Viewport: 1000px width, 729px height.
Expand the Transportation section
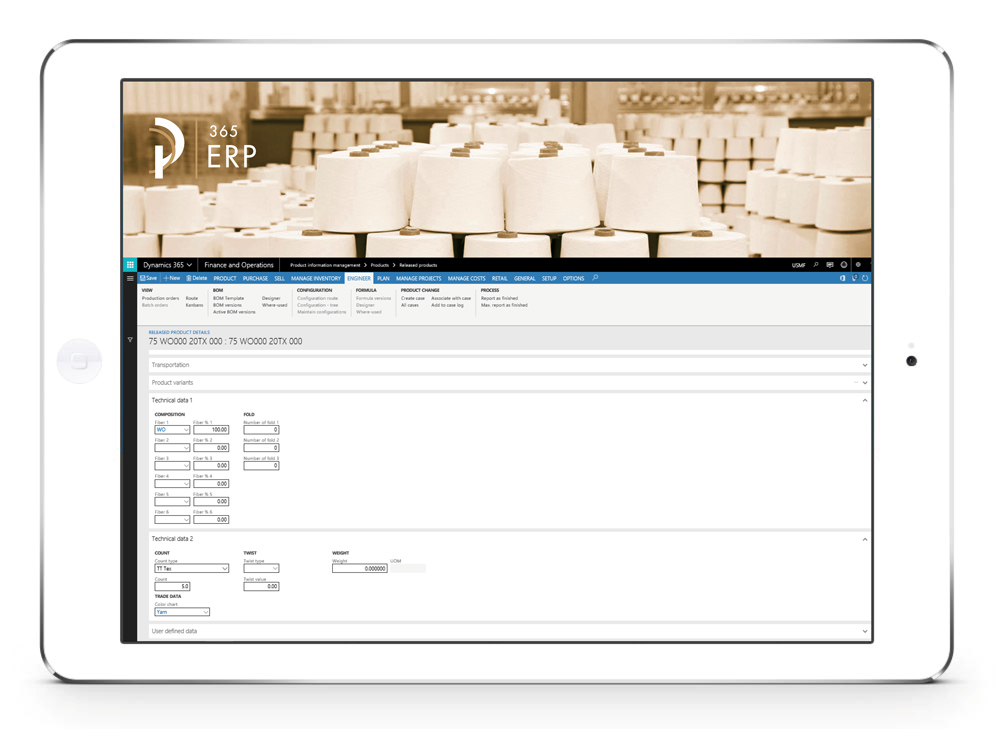click(x=864, y=365)
